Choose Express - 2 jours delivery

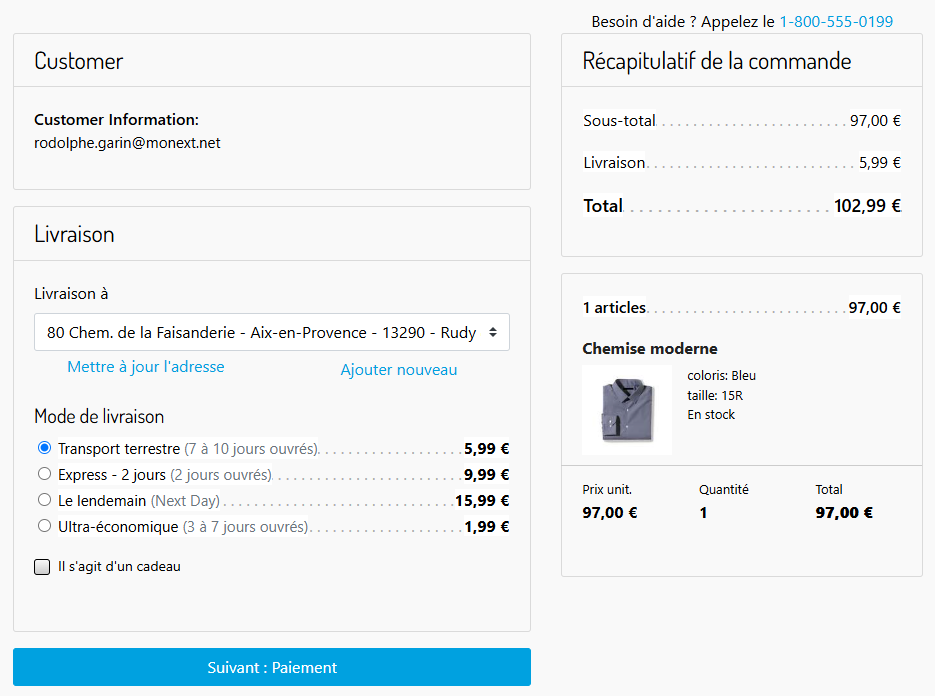coord(44,474)
